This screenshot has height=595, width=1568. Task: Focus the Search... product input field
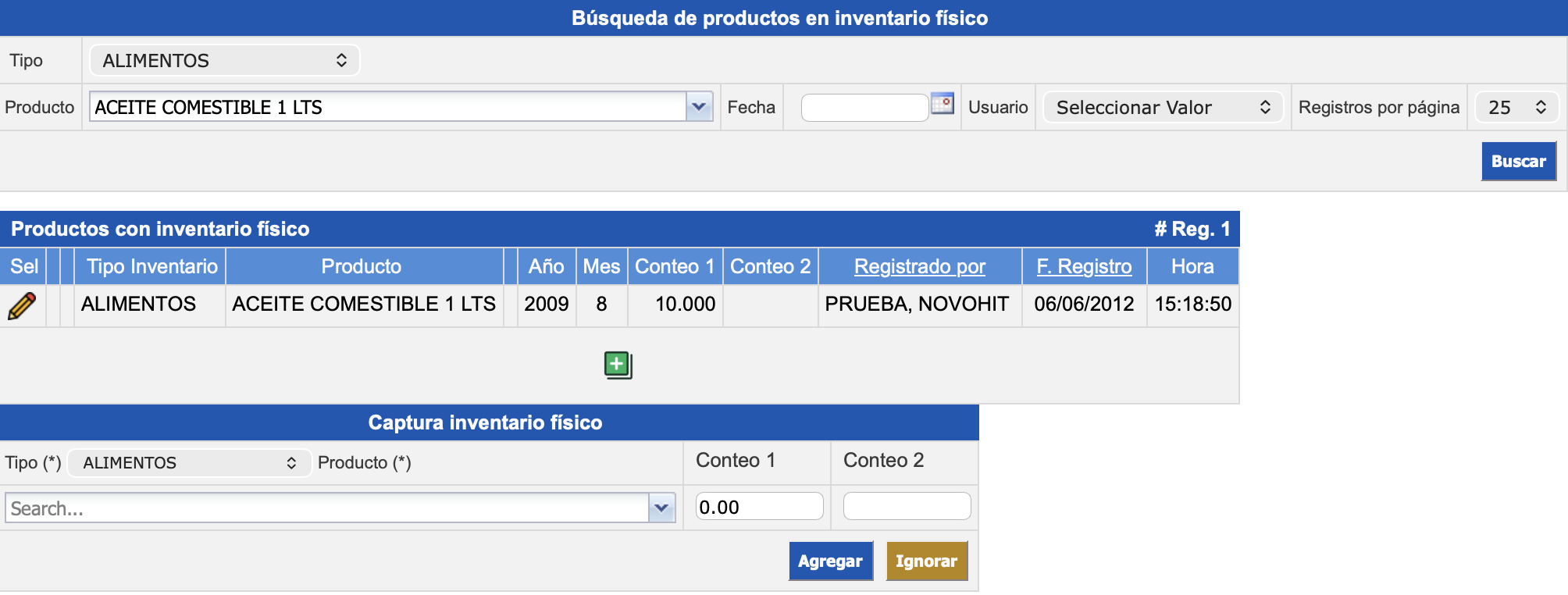point(326,508)
